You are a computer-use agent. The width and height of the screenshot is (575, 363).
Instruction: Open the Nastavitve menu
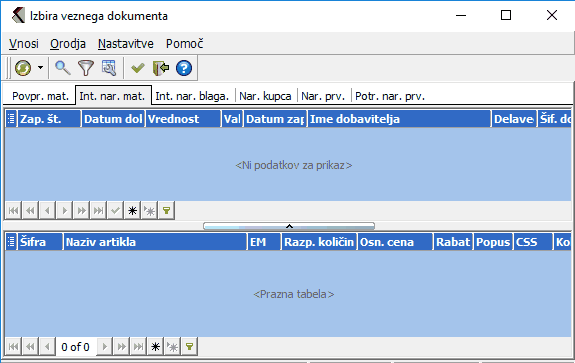[126, 44]
